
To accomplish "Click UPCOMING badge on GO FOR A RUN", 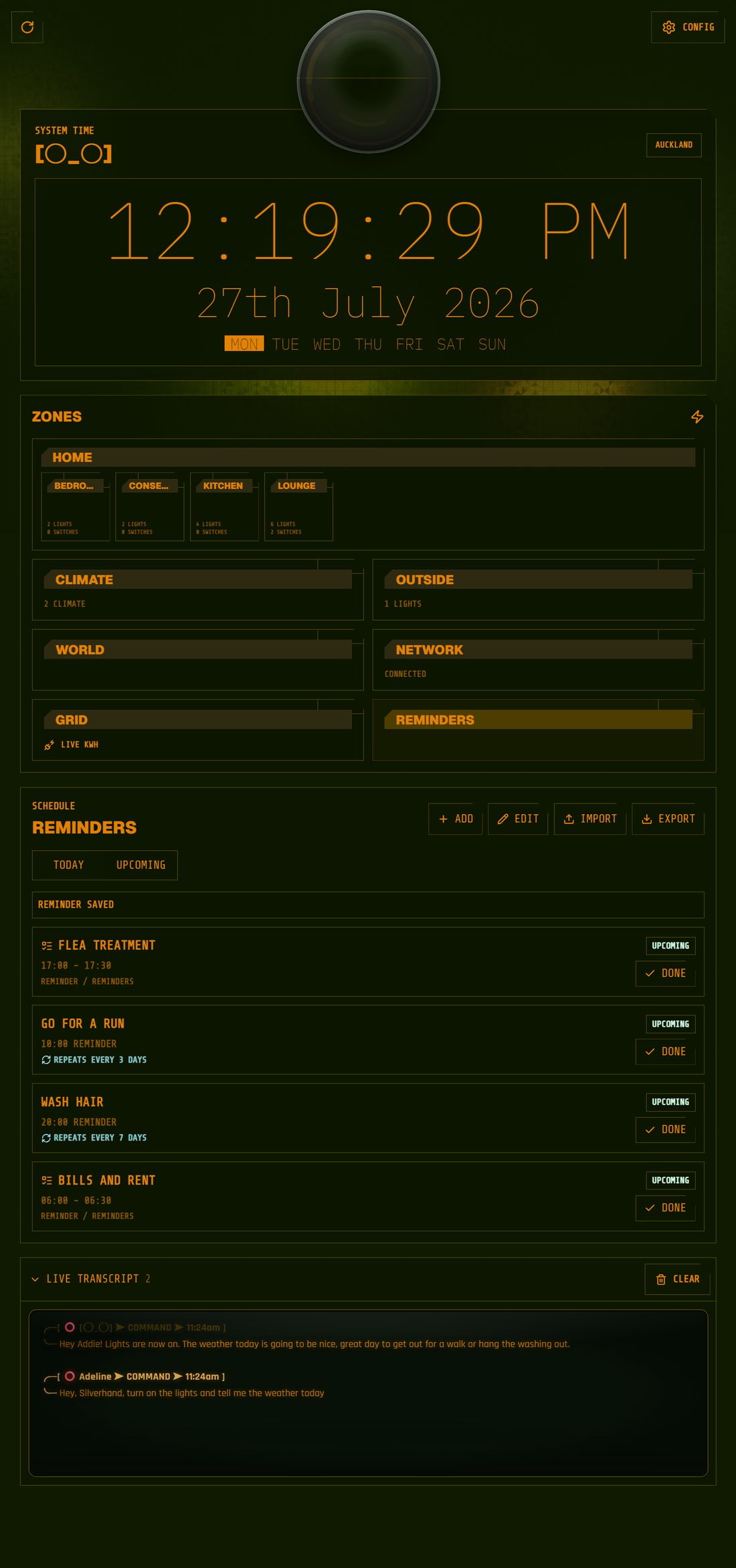I will (x=670, y=1024).
